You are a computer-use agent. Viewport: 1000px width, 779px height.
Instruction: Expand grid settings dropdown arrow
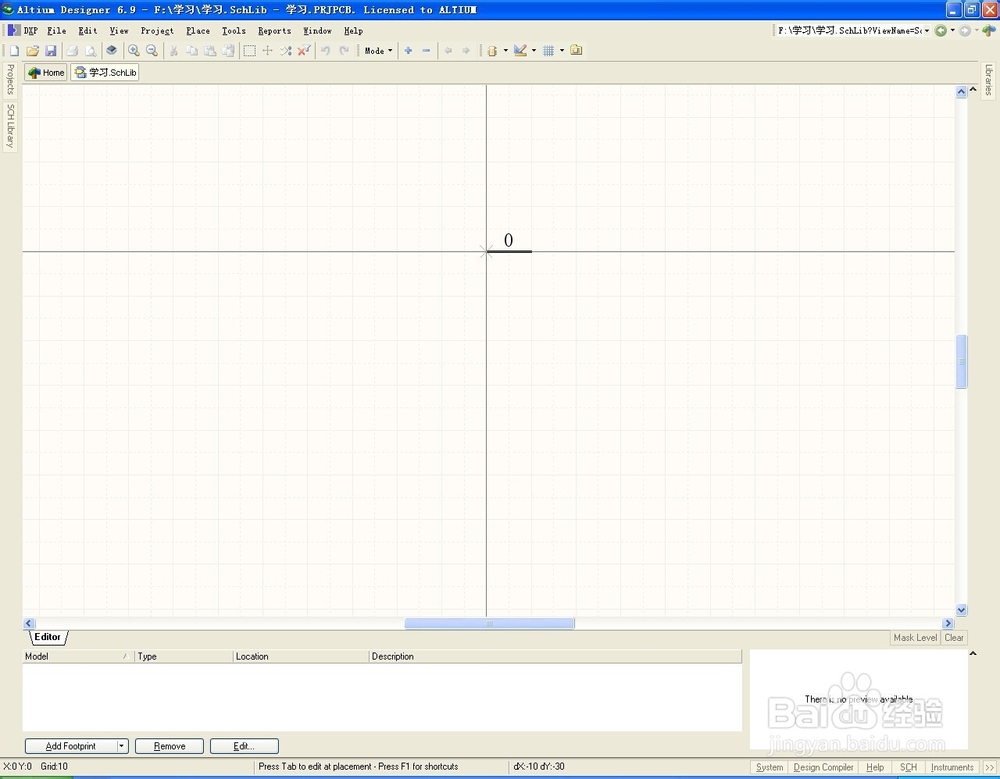coord(562,50)
